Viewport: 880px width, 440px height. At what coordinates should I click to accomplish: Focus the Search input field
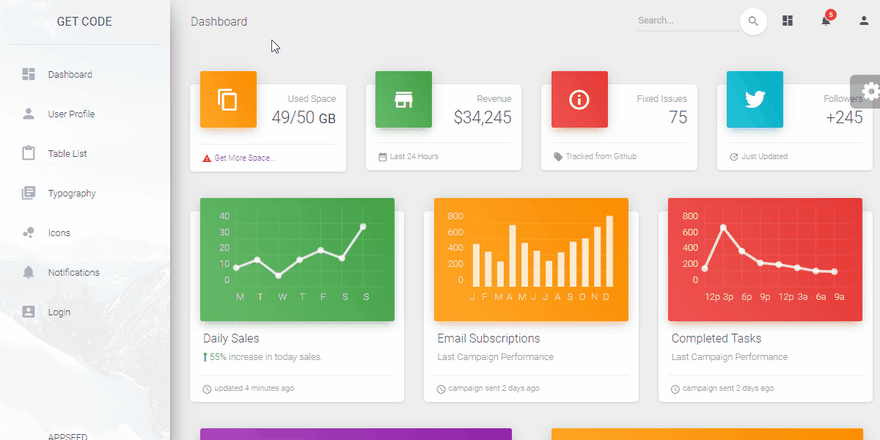pos(688,21)
